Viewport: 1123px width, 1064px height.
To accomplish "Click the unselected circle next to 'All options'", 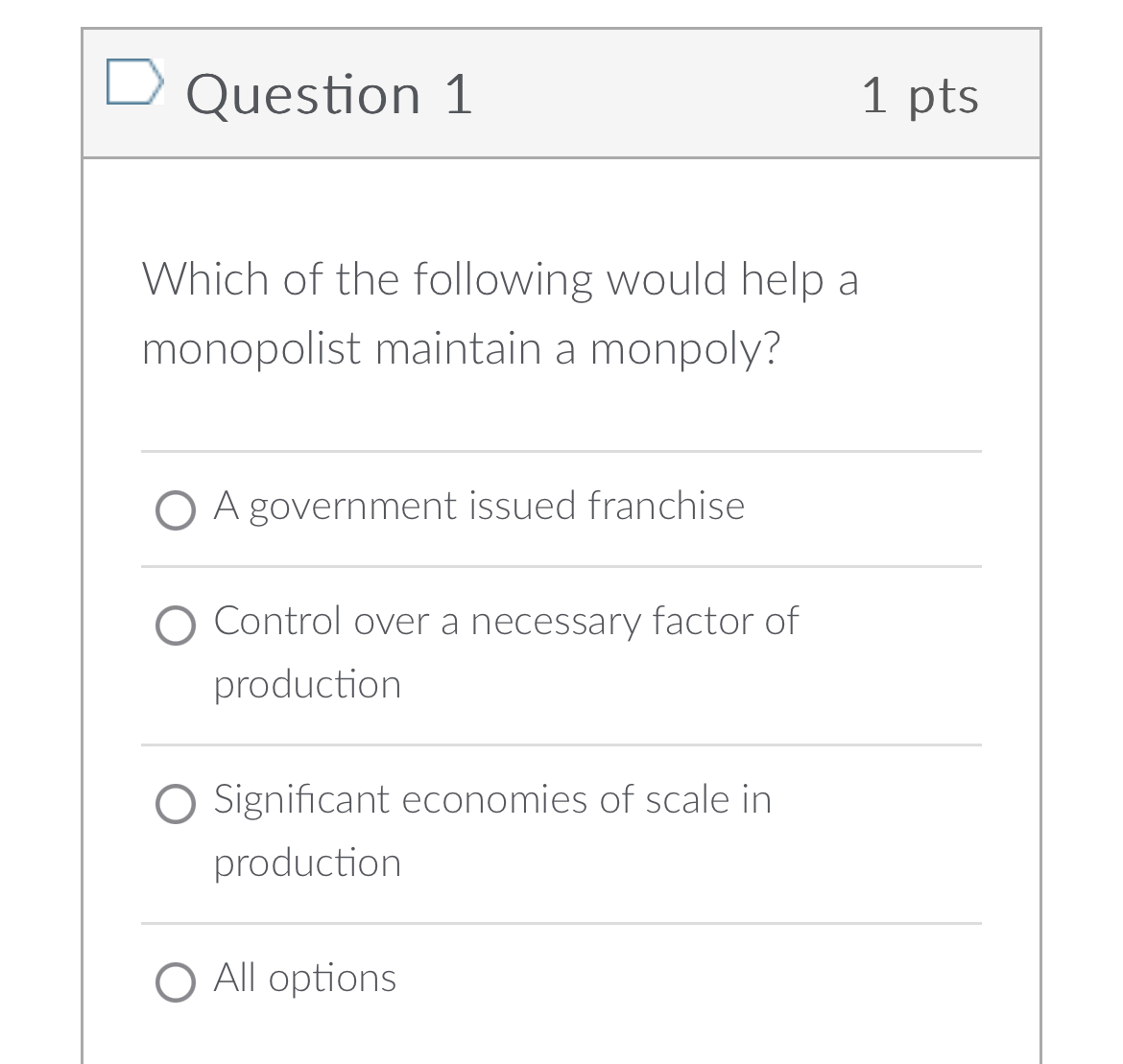I will pos(176,982).
